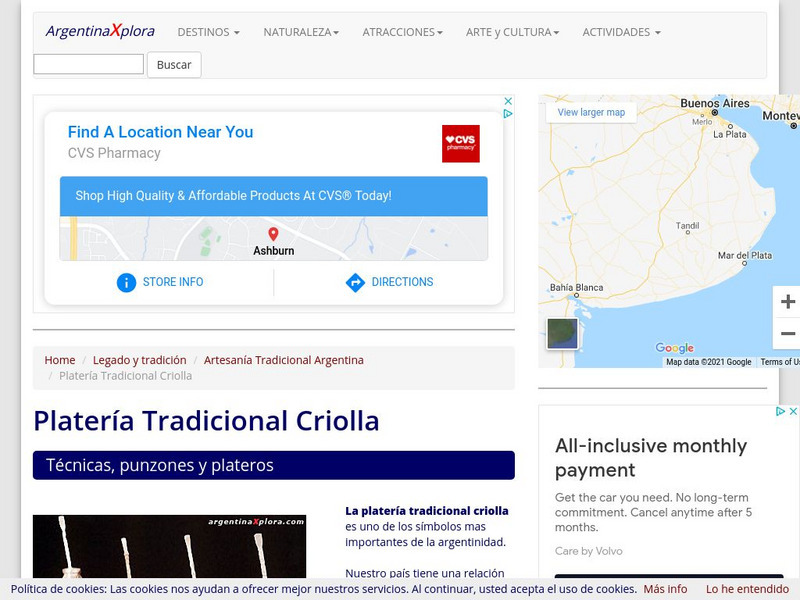The image size is (800, 600).
Task: Click the red CVS pharmacy logo
Action: [461, 144]
